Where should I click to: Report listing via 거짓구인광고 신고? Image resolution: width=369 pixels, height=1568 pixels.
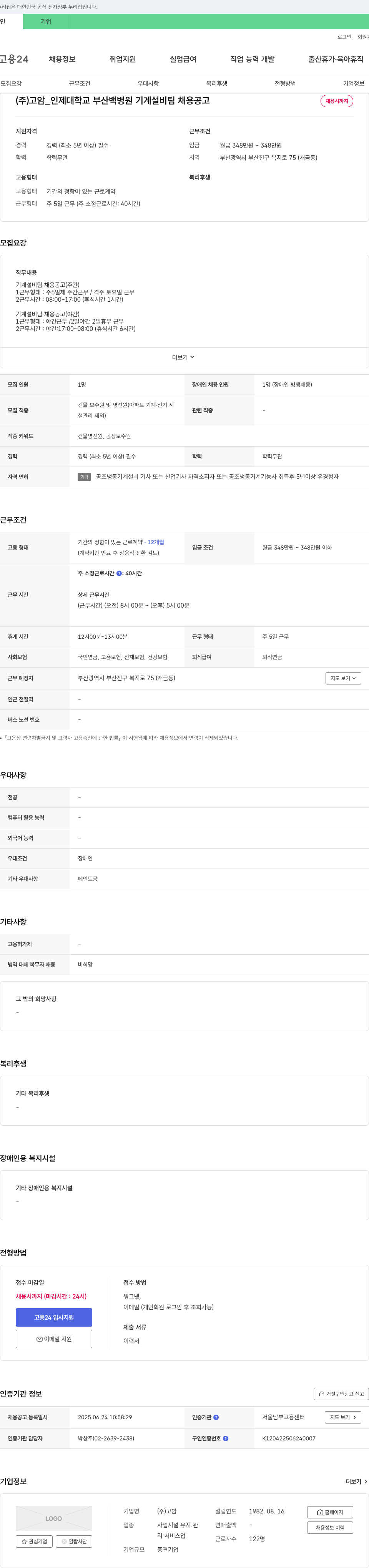point(341,1394)
